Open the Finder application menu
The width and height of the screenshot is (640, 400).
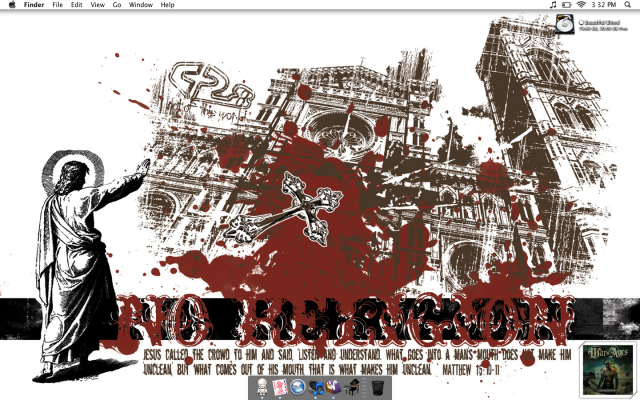coord(34,5)
